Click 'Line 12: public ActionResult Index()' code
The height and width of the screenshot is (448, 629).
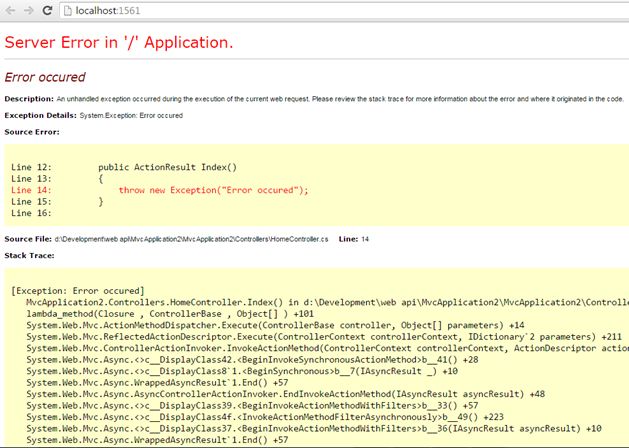(124, 167)
